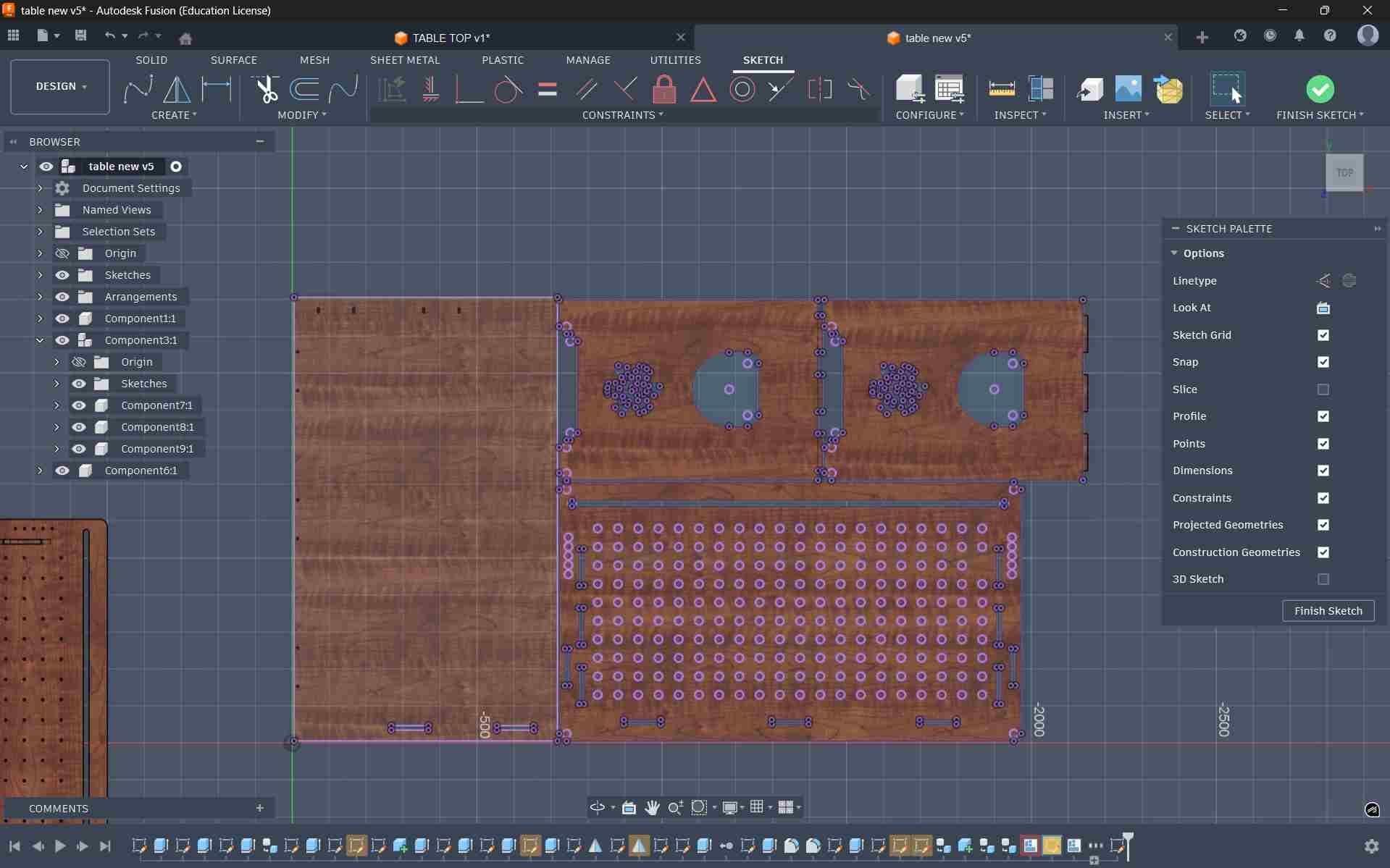The image size is (1390, 868).
Task: Click Finish Sketch button in the palette
Action: pyautogui.click(x=1328, y=611)
